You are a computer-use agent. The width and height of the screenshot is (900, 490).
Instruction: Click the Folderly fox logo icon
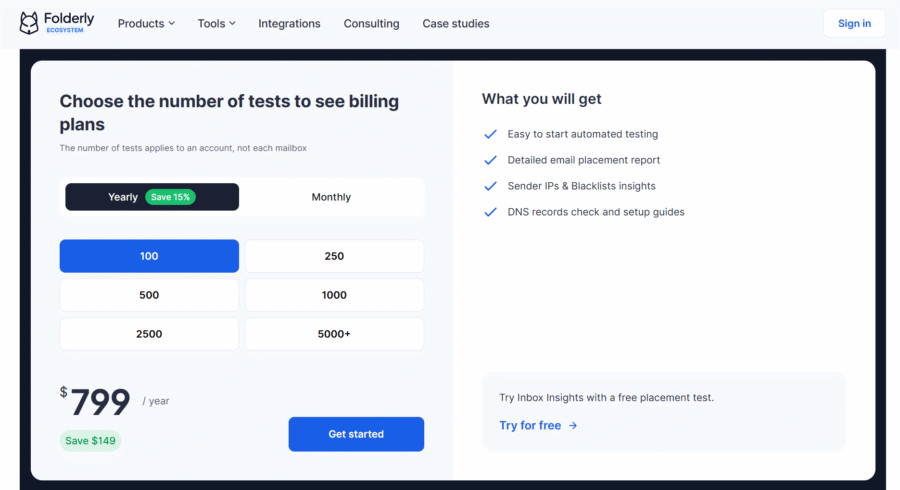30,23
